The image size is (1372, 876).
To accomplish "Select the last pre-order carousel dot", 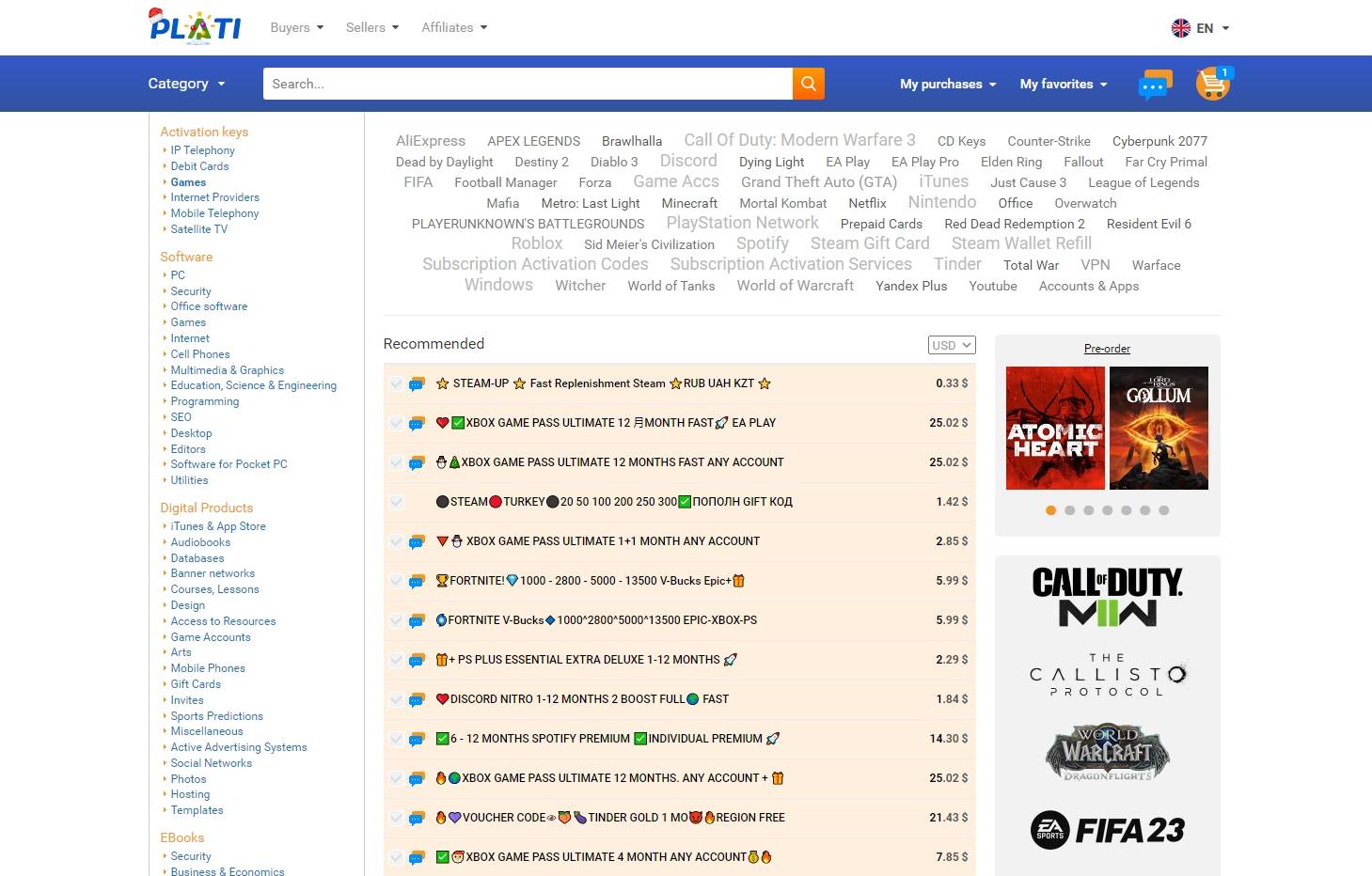I will click(x=1163, y=510).
